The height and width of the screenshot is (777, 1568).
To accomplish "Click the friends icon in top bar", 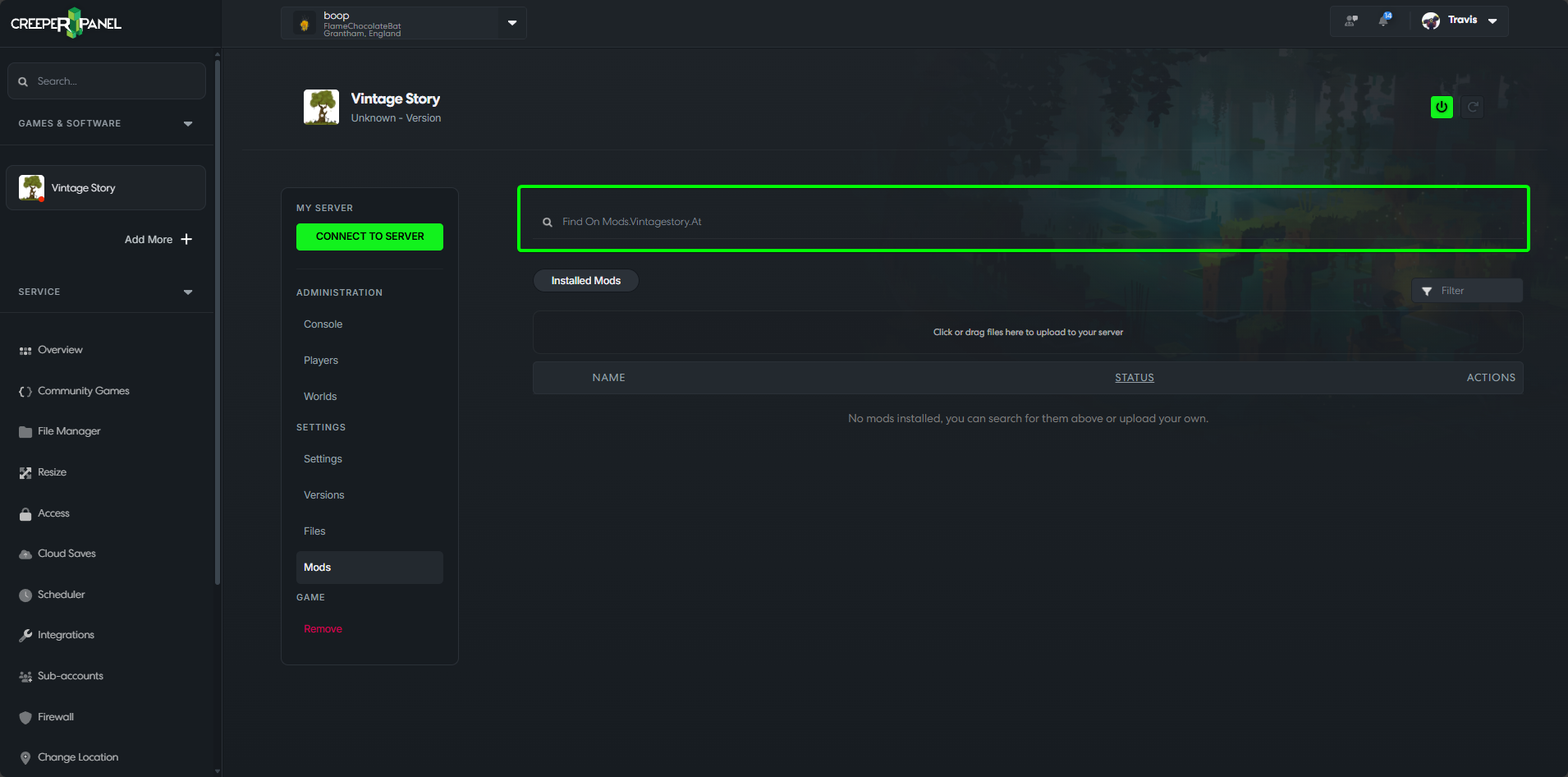I will tap(1351, 21).
